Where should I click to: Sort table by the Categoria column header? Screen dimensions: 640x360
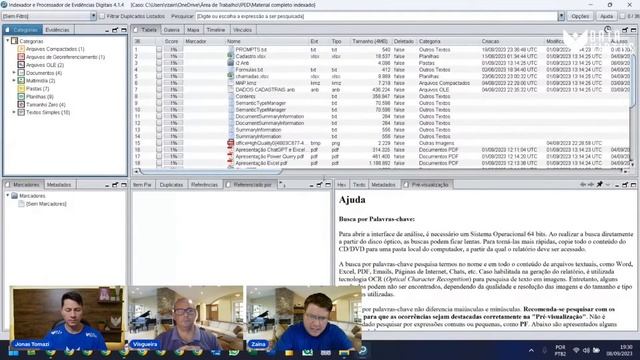coord(448,41)
